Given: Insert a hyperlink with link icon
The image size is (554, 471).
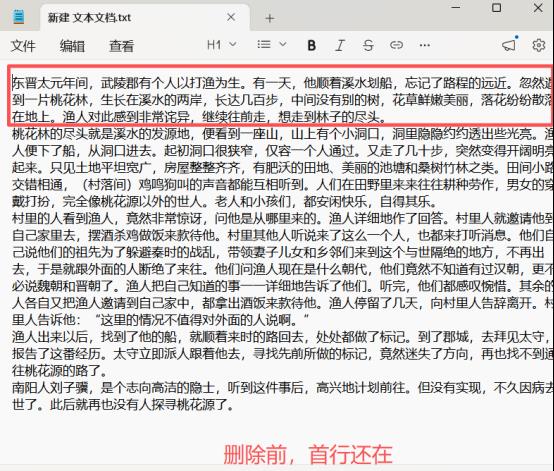Looking at the screenshot, I should pos(396,45).
